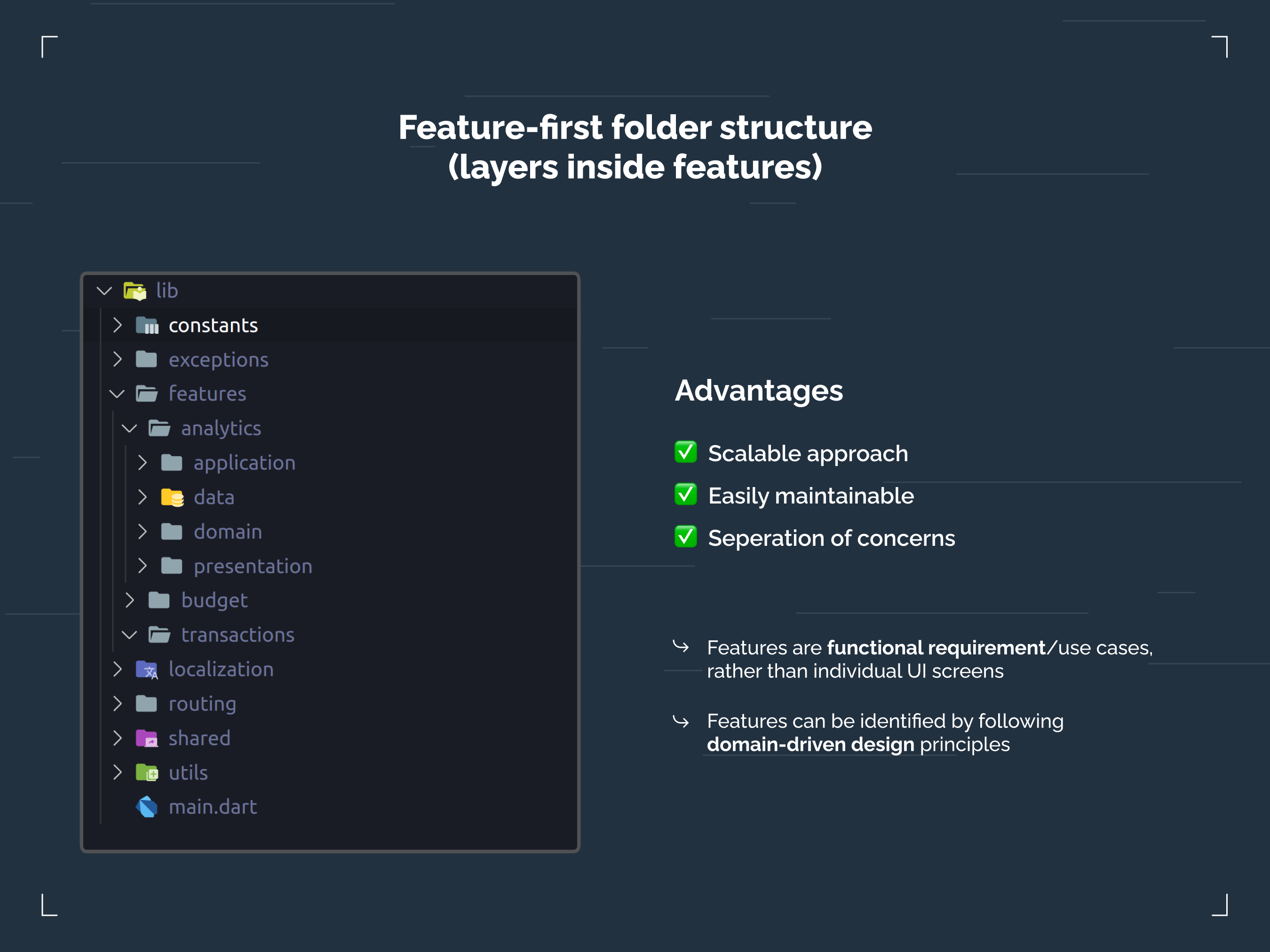Image resolution: width=1270 pixels, height=952 pixels.
Task: Click the lib root folder icon
Action: click(x=135, y=291)
